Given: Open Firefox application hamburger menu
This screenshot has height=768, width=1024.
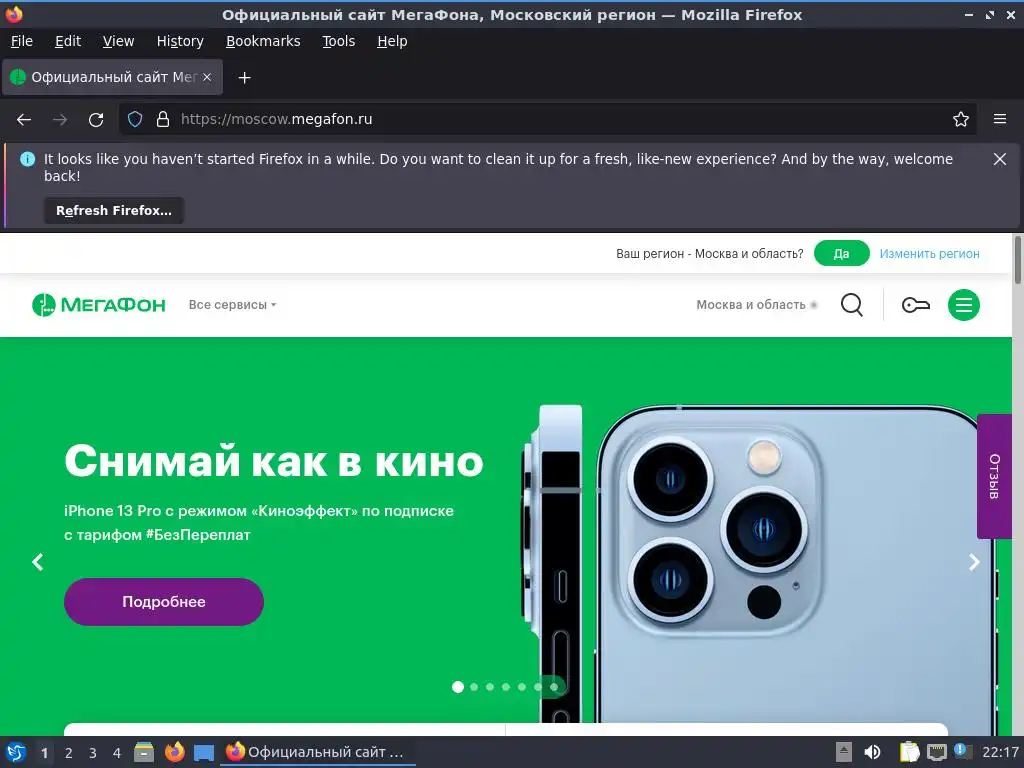Looking at the screenshot, I should coord(1000,119).
